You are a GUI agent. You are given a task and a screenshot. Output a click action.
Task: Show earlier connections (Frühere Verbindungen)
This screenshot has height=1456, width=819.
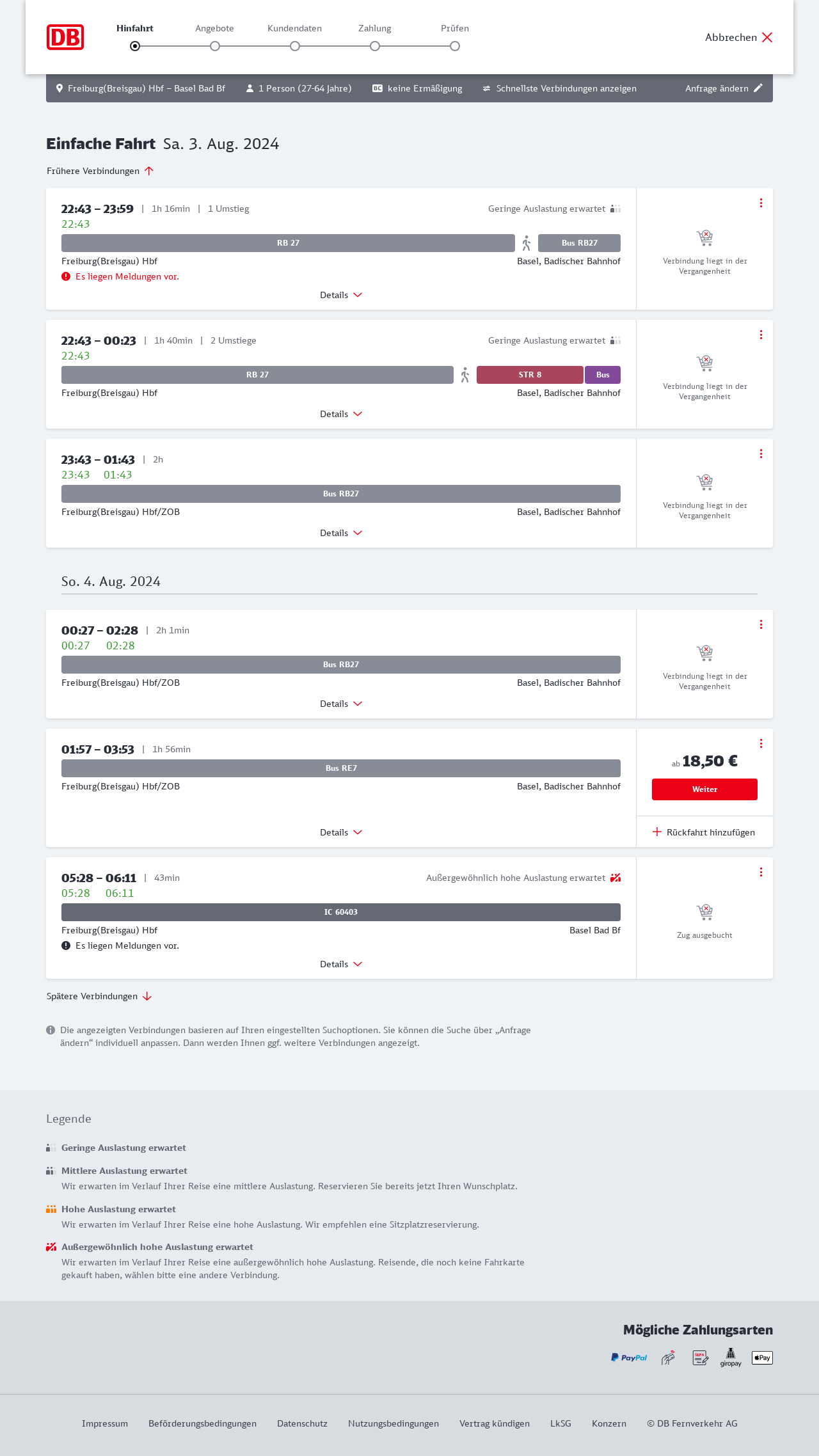pyautogui.click(x=100, y=171)
